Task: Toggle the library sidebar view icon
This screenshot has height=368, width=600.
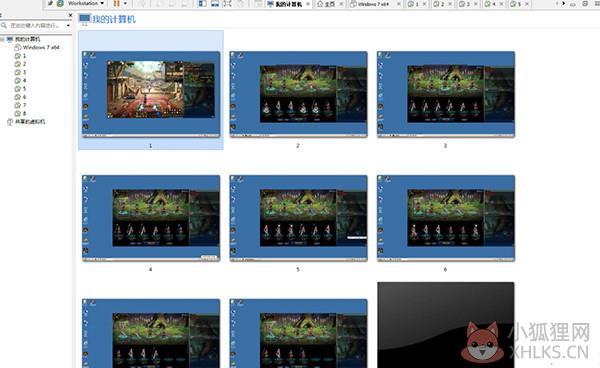Action: 202,4
